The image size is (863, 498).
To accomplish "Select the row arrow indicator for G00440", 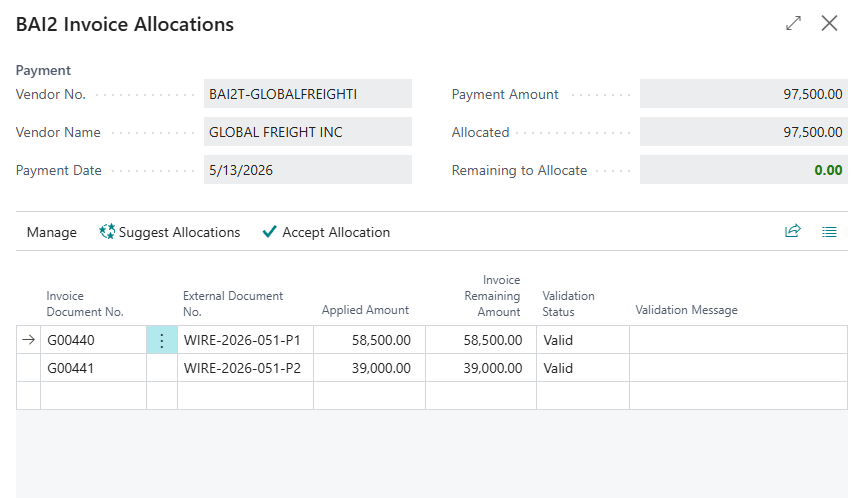I will 29,340.
